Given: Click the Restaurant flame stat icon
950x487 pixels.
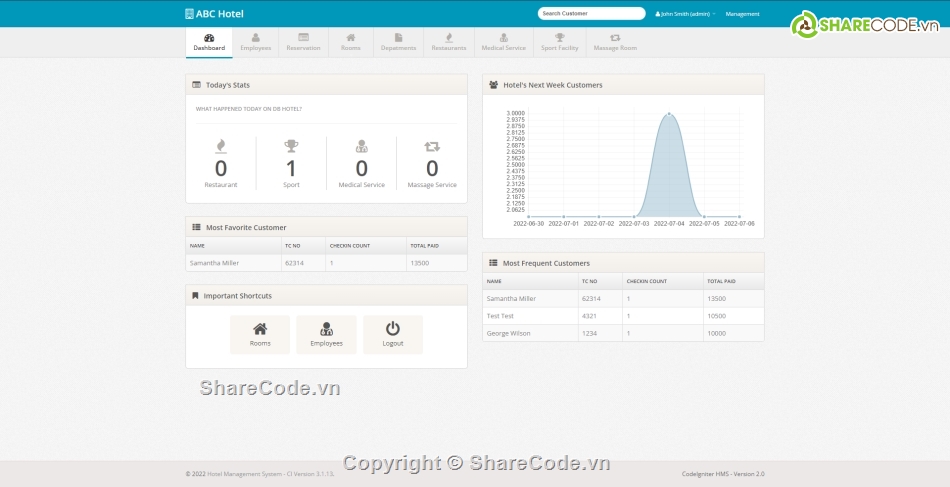Looking at the screenshot, I should (x=221, y=146).
